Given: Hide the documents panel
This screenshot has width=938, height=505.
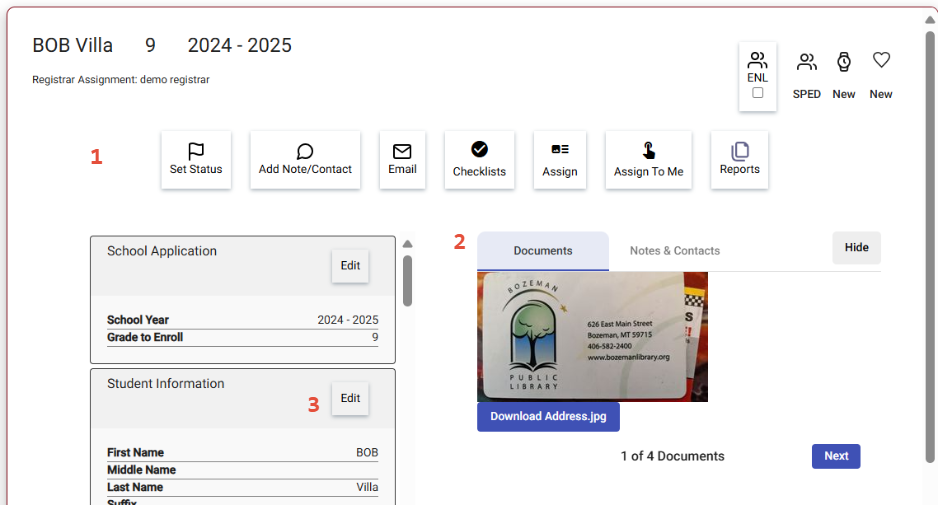Looking at the screenshot, I should click(857, 248).
